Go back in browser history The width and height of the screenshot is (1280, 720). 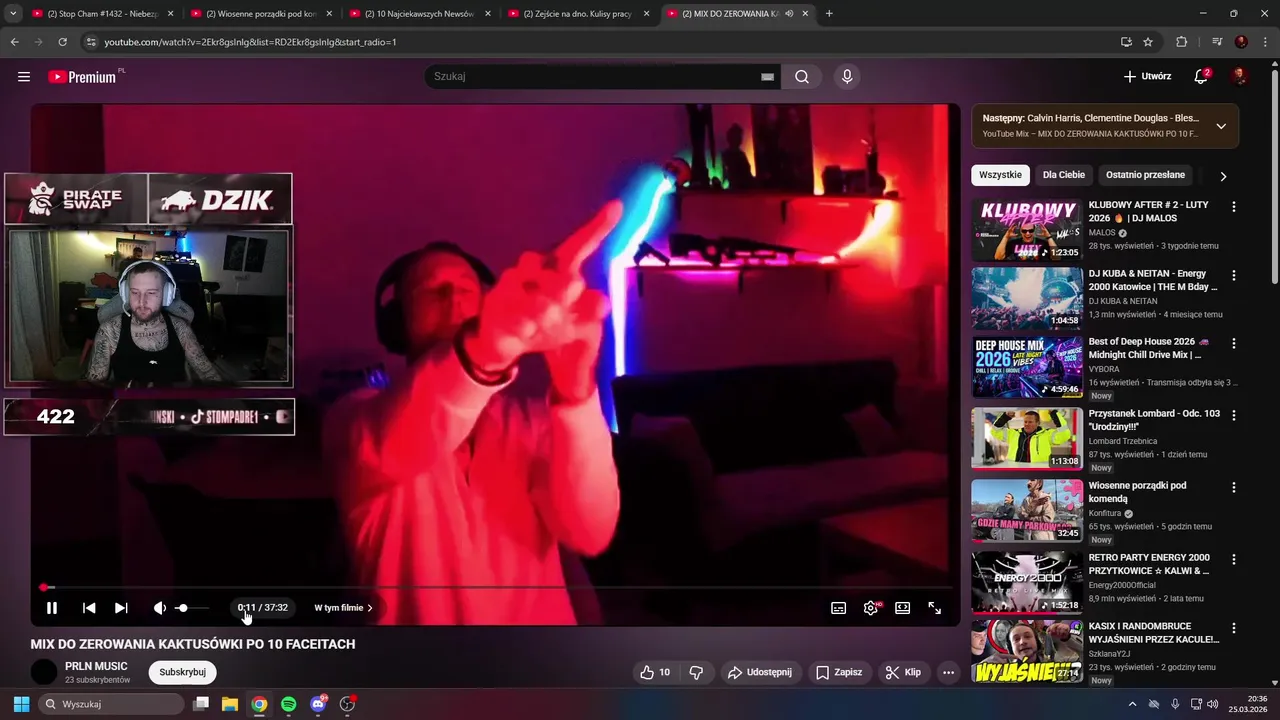[x=14, y=42]
